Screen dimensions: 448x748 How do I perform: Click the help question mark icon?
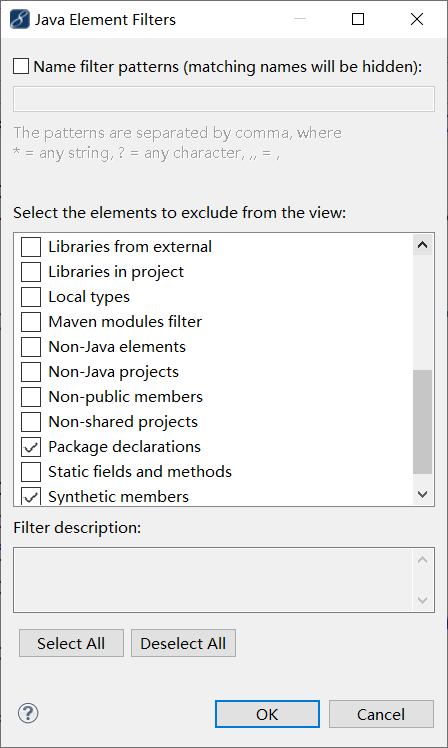[x=28, y=713]
